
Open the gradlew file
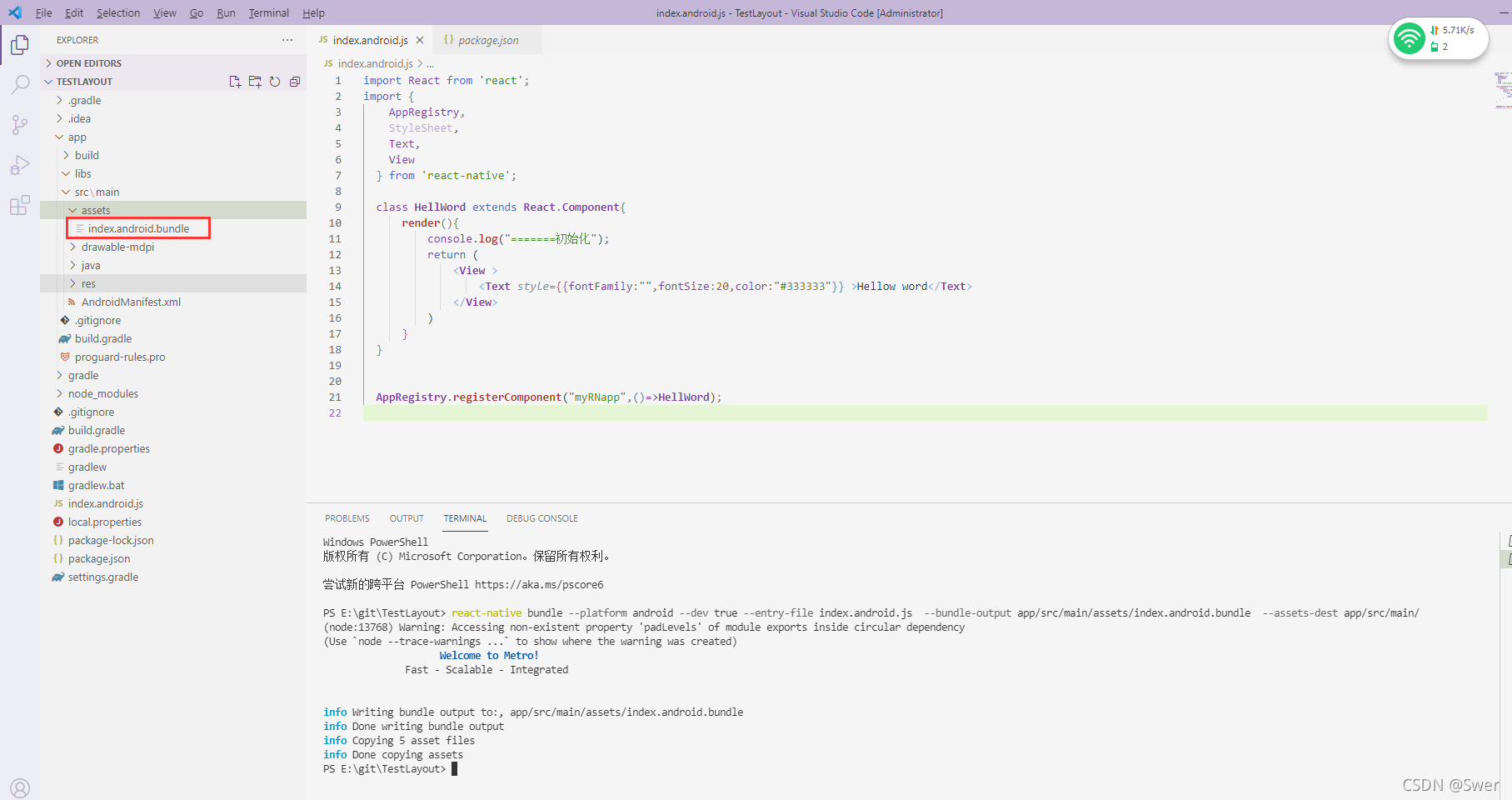click(173, 467)
